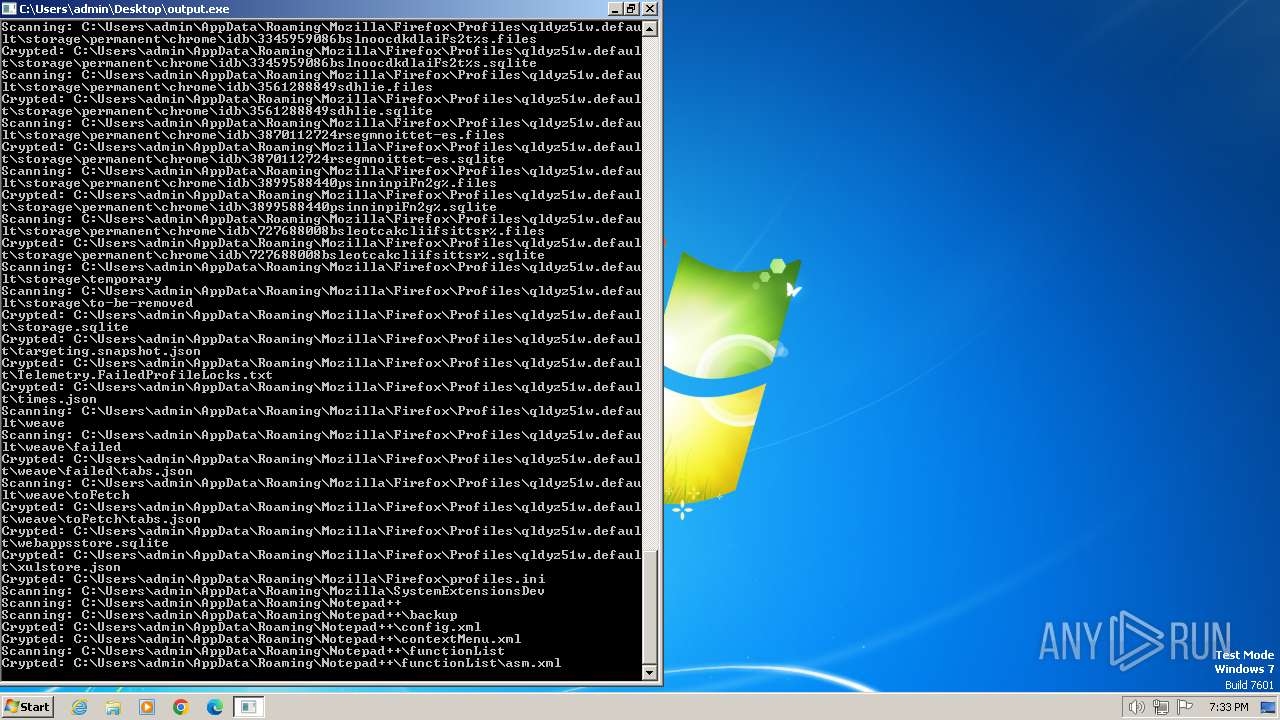
Task: Click the text 3870112724rsegmnoittet-es.sqlite
Action: coord(377,159)
